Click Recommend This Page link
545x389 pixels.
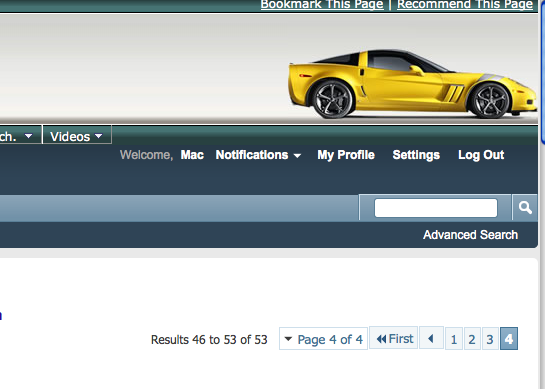pos(465,5)
